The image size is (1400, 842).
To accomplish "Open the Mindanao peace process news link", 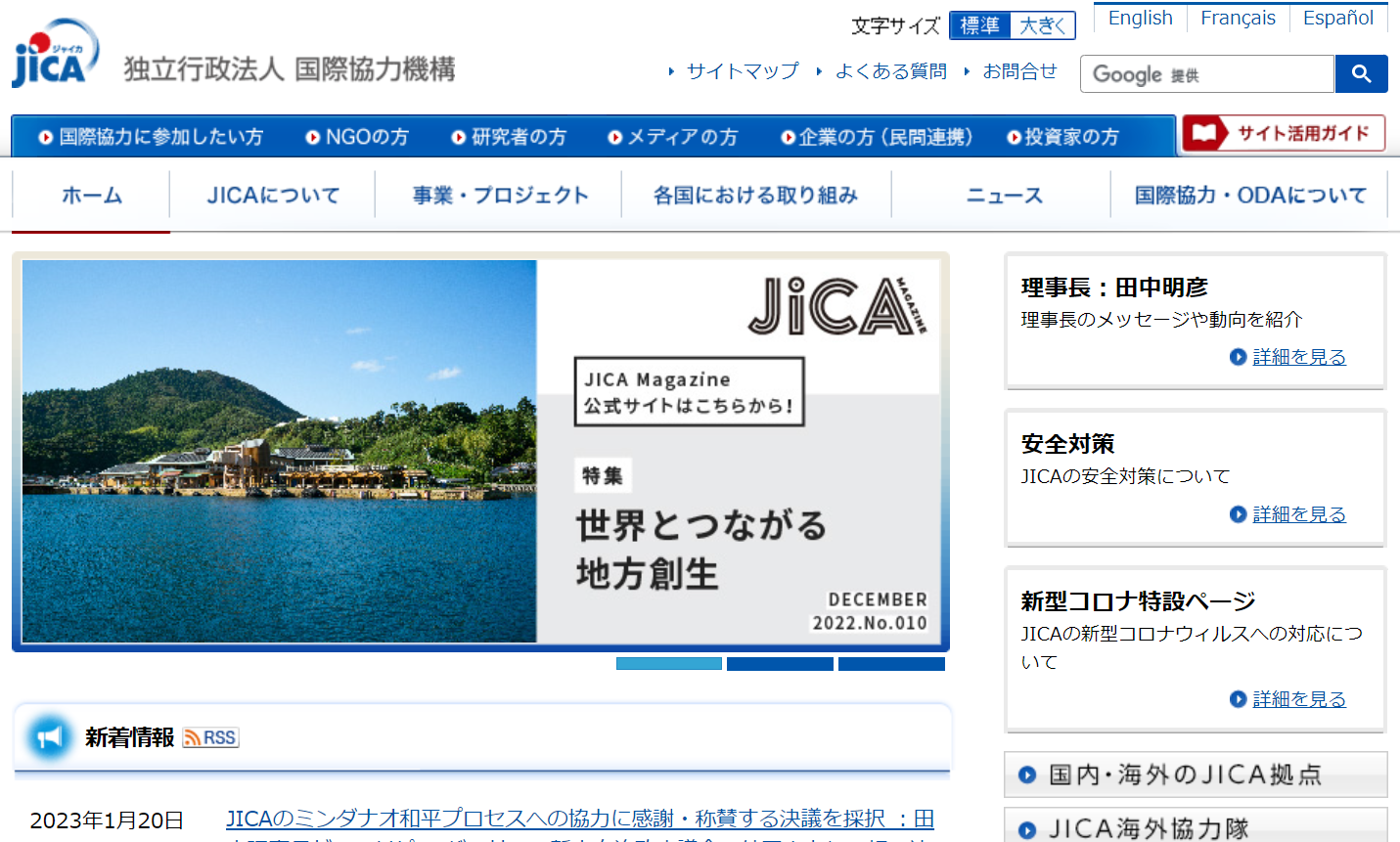I will (x=579, y=819).
